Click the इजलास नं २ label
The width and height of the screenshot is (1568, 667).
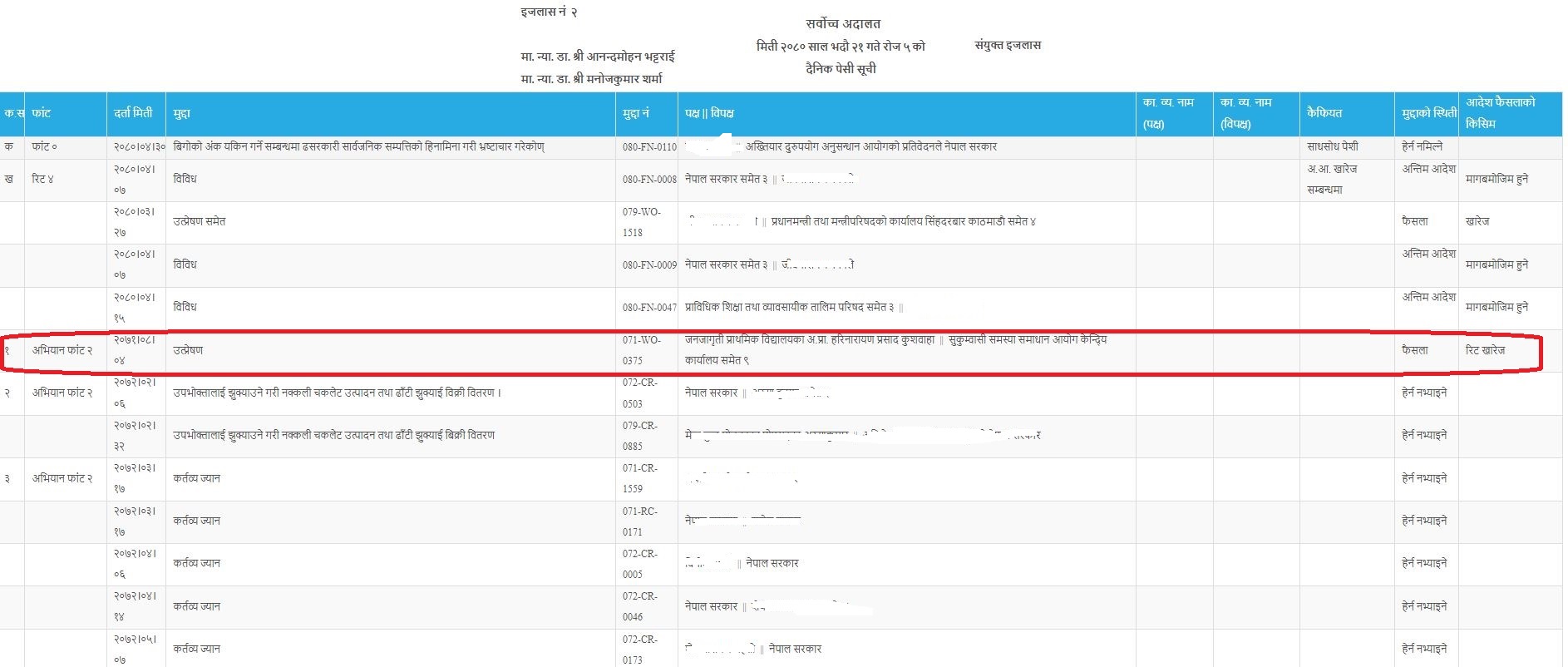(549, 12)
